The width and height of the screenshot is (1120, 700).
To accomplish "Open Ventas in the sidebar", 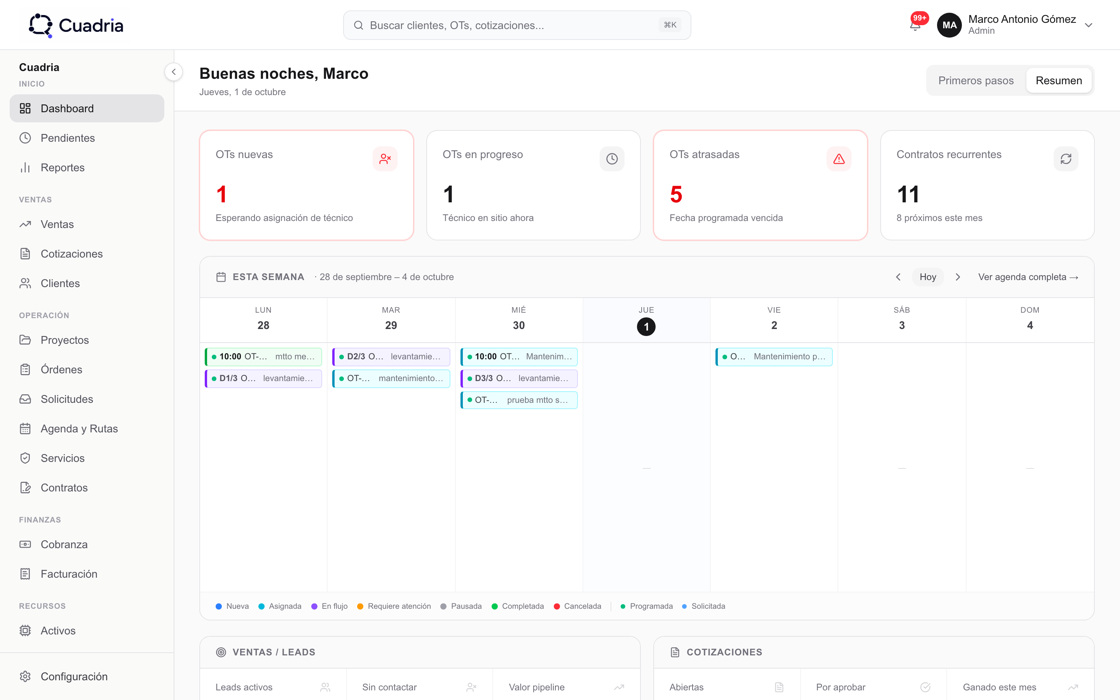I will click(87, 224).
